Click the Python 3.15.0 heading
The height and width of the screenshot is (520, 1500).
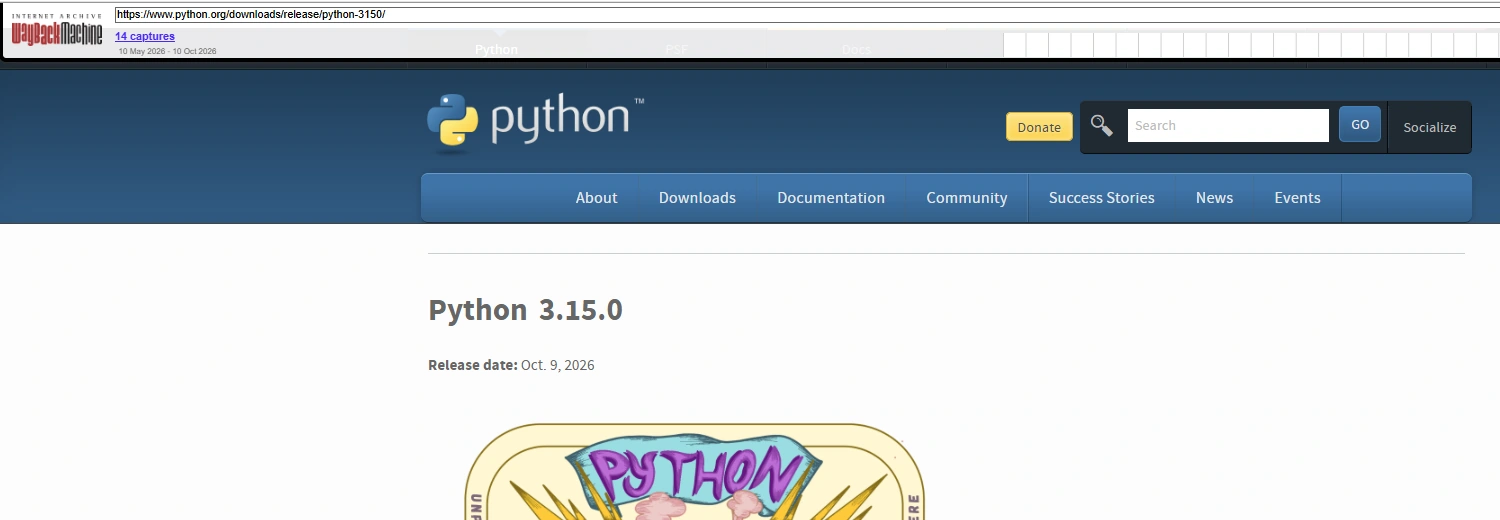pos(525,310)
